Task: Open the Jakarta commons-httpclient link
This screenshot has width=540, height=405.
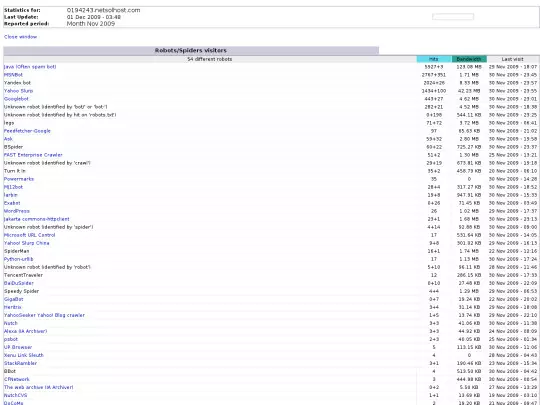Action: pyautogui.click(x=37, y=219)
